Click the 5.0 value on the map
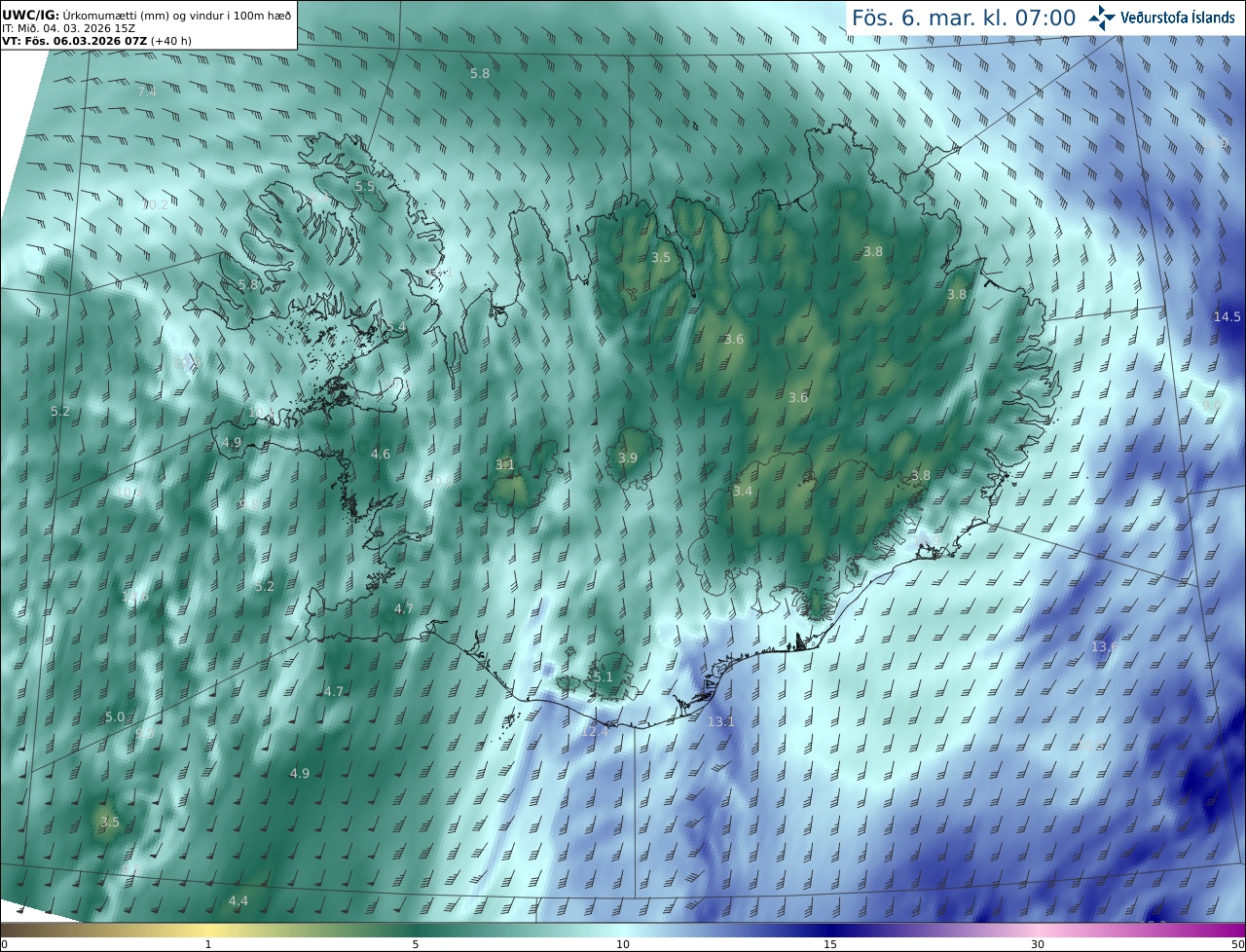1246x952 pixels. tap(115, 717)
